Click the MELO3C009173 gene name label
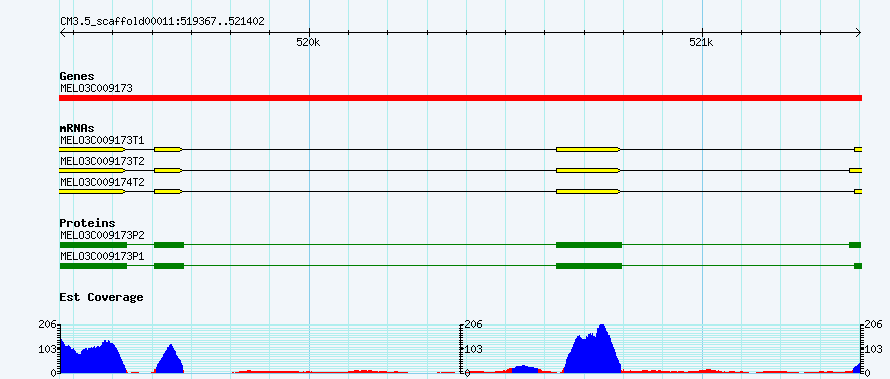Image resolution: width=890 pixels, height=379 pixels. [x=96, y=89]
